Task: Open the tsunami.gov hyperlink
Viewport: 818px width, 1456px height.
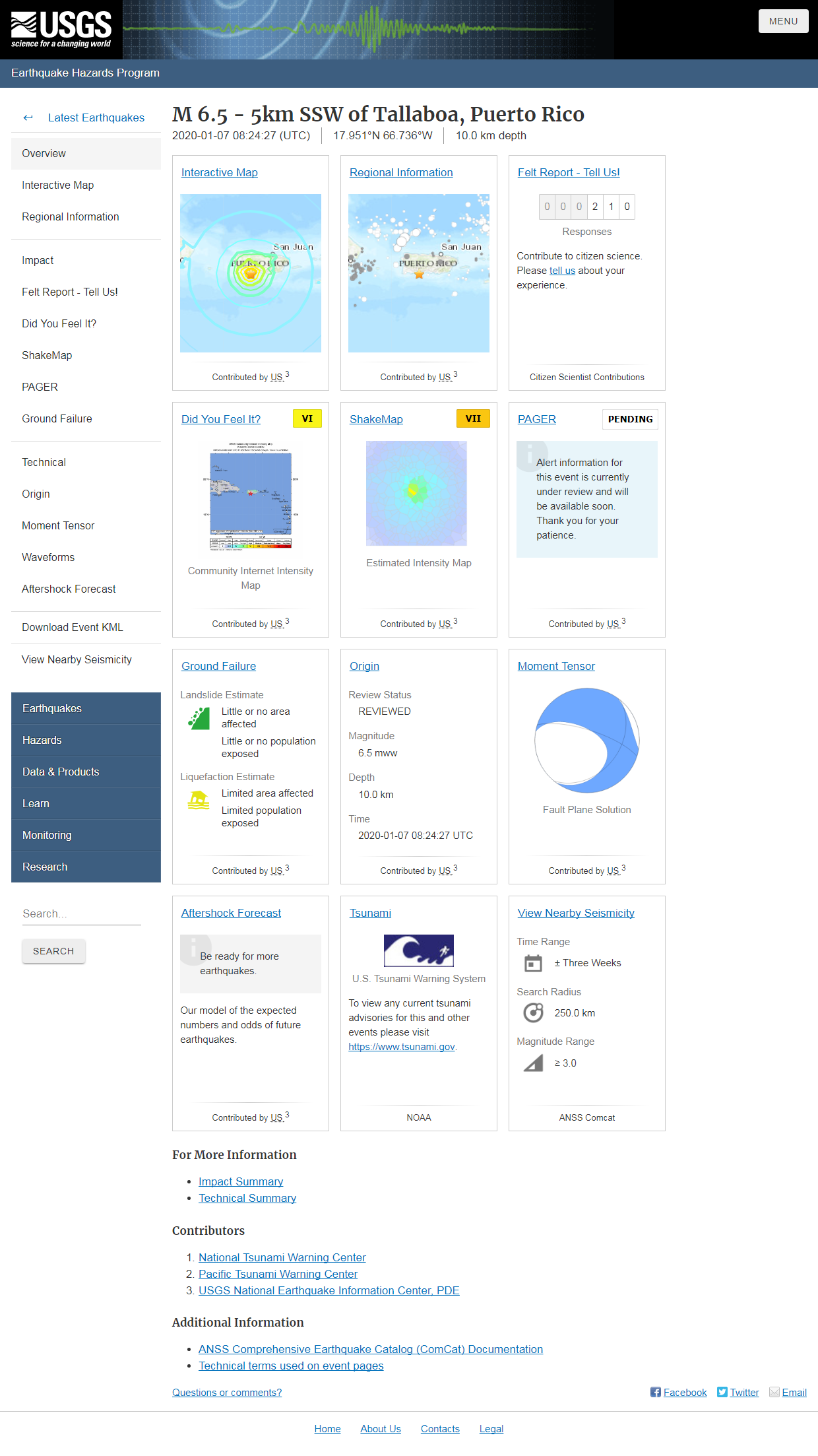Action: [401, 1047]
